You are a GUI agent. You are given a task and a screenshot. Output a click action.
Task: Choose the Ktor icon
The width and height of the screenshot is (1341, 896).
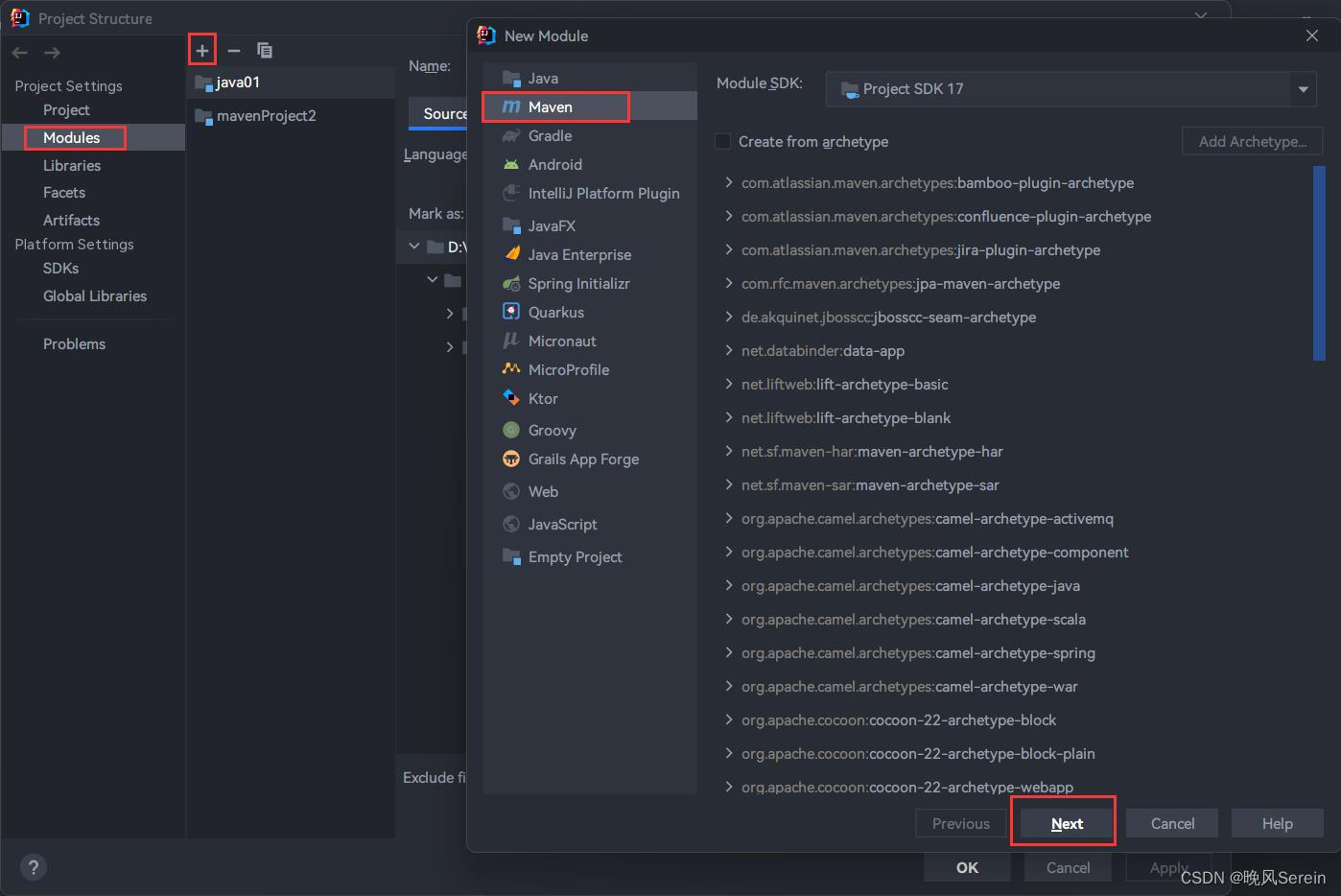click(x=511, y=398)
